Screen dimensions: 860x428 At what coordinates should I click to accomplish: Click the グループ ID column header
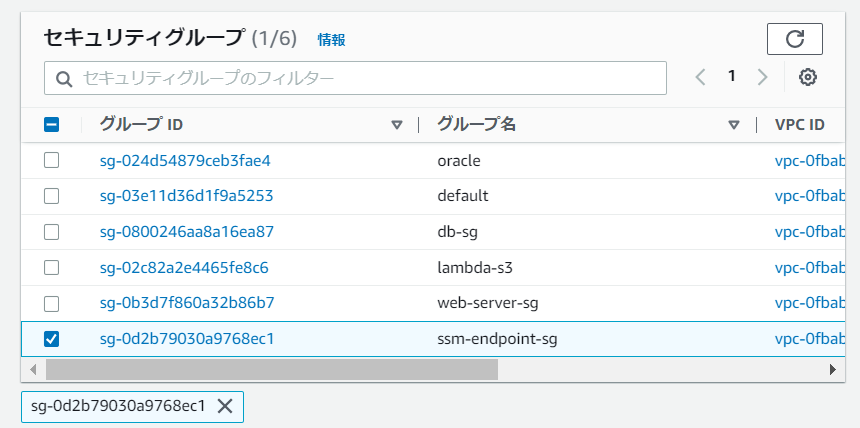tap(141, 125)
